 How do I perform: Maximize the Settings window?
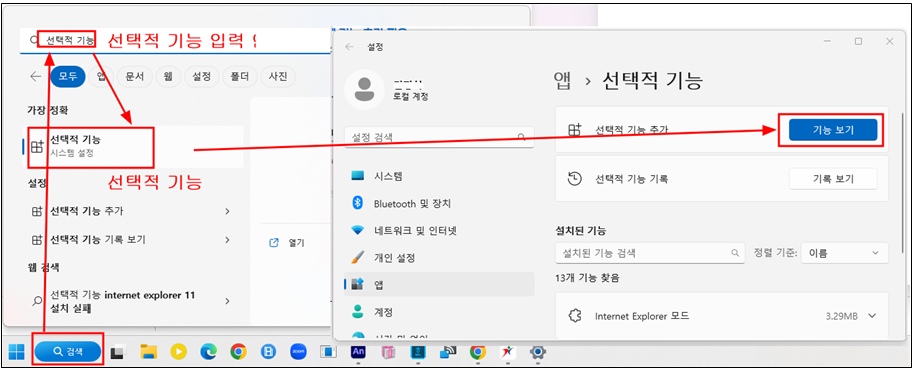858,41
